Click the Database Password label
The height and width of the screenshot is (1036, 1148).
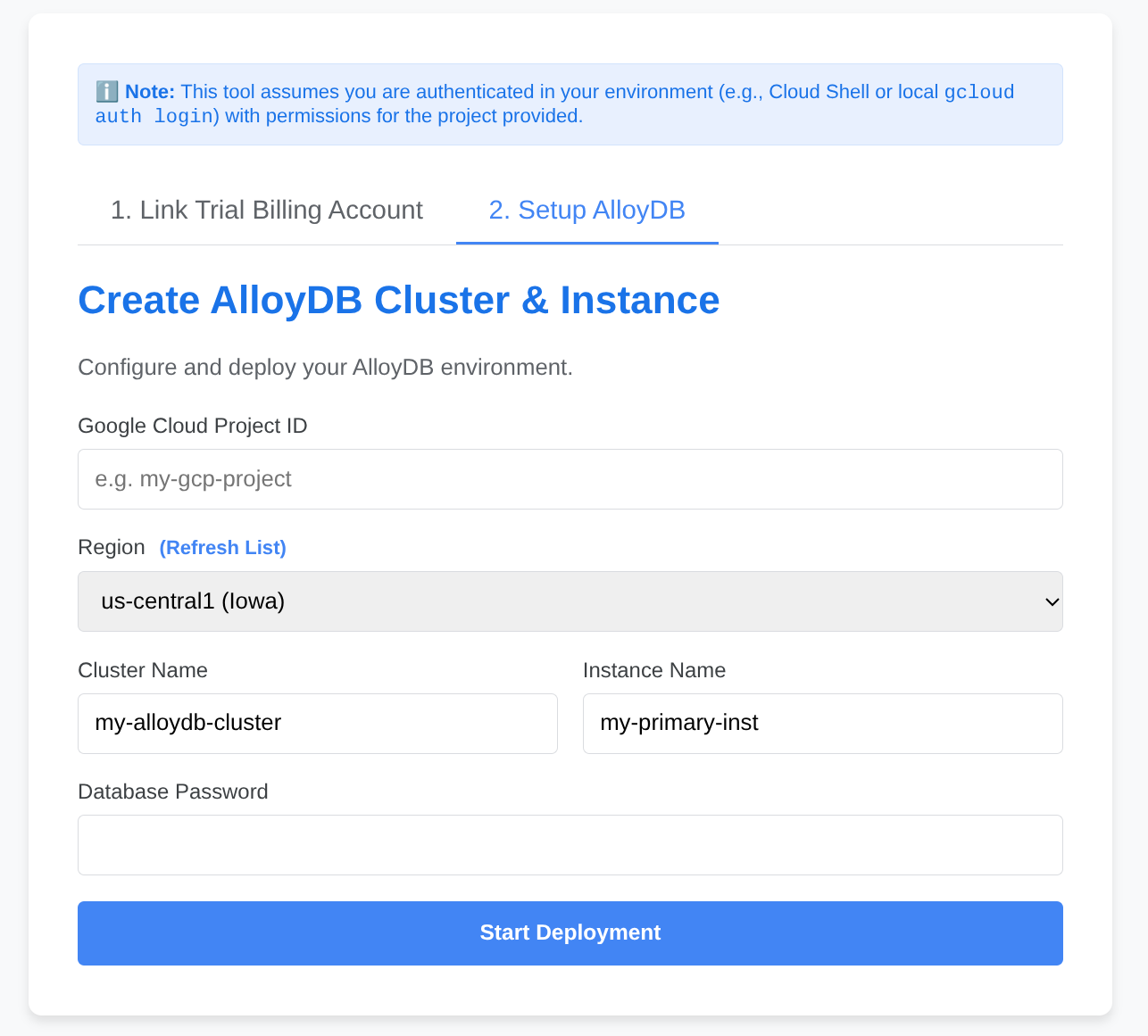(173, 792)
